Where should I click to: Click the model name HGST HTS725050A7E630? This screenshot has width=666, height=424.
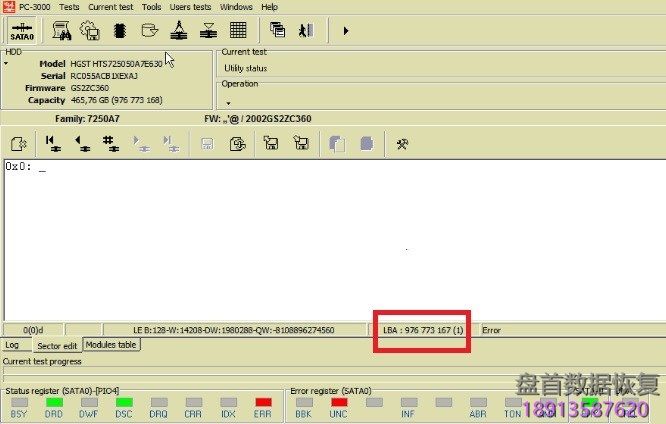116,64
